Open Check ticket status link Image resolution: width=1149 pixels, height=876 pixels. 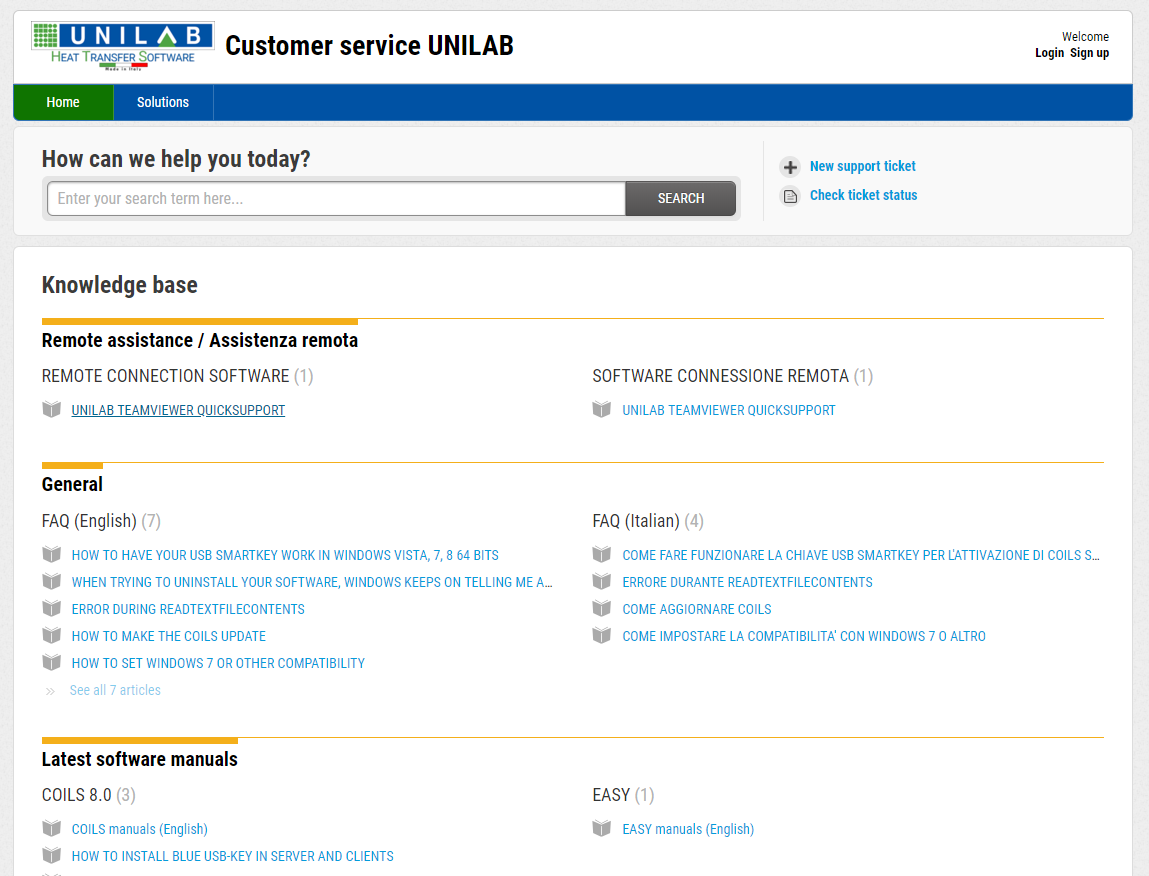tap(863, 195)
